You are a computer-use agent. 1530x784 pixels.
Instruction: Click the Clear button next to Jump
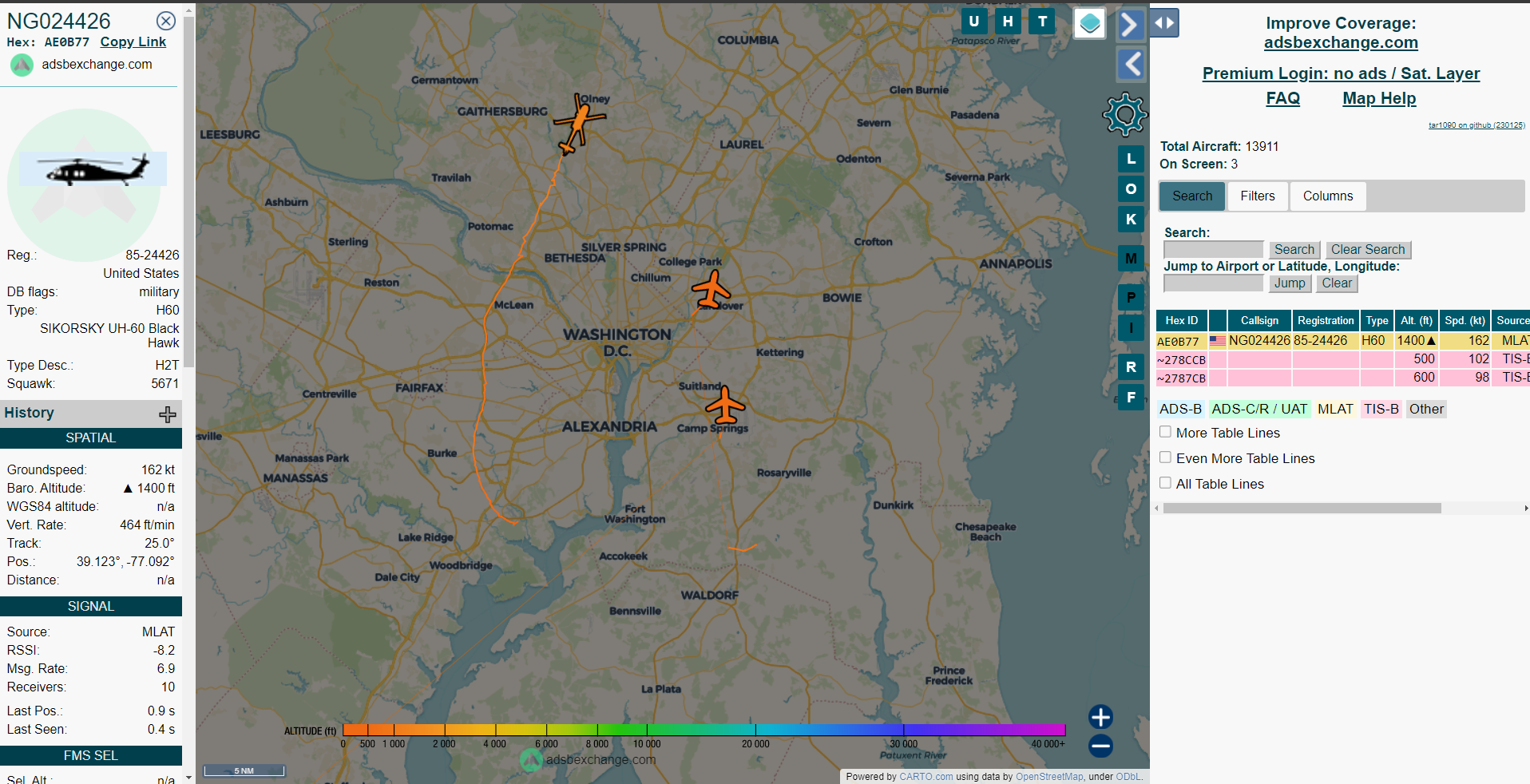coord(1337,283)
